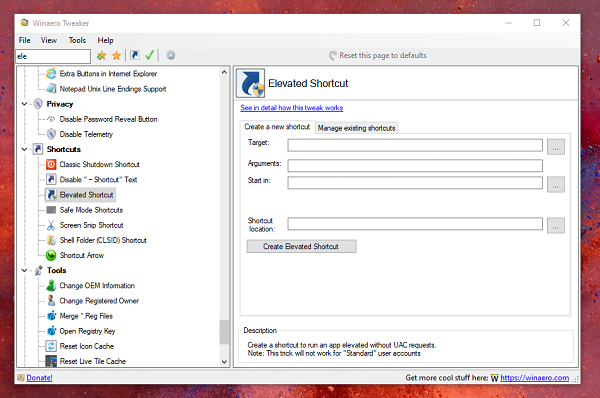Click Reset this page to defaults
600x398 pixels.
pyautogui.click(x=378, y=55)
